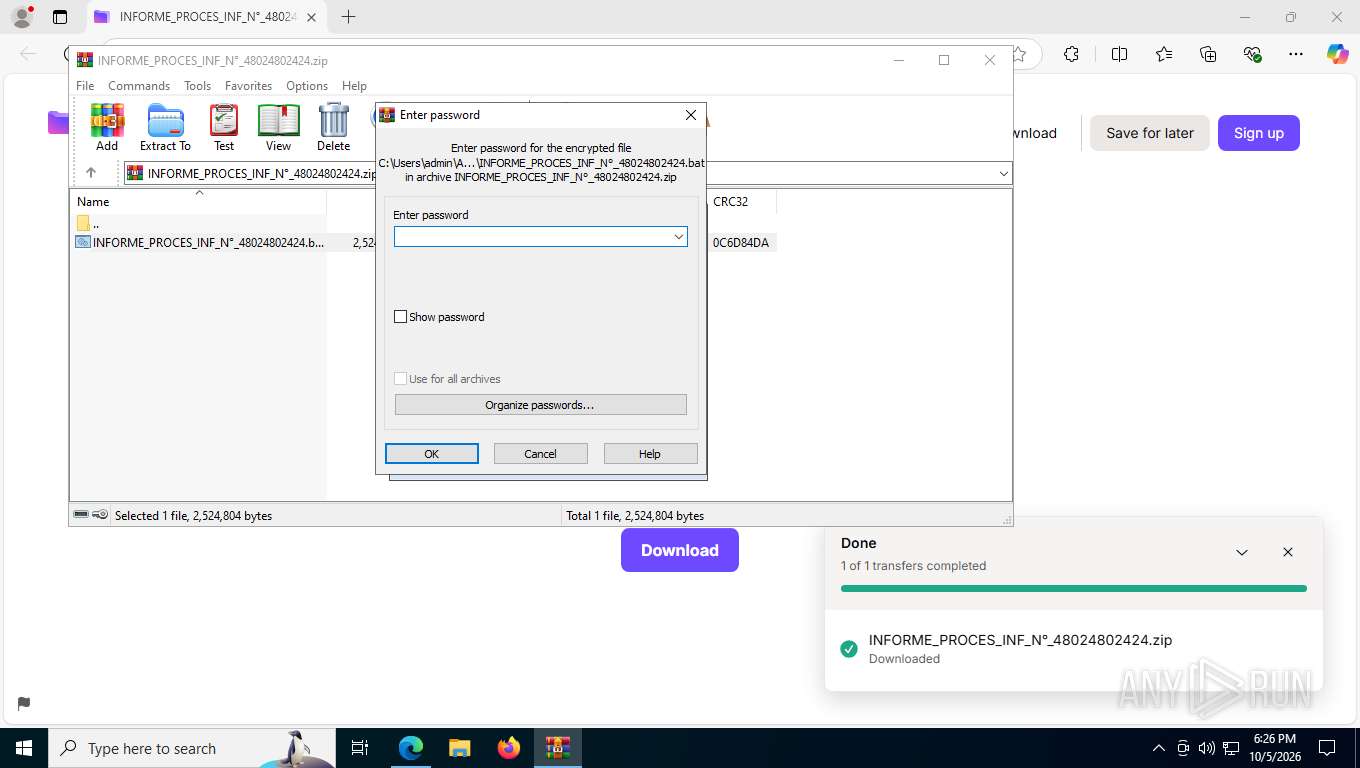This screenshot has width=1360, height=768.
Task: Open Edge collections icon
Action: pyautogui.click(x=1208, y=54)
